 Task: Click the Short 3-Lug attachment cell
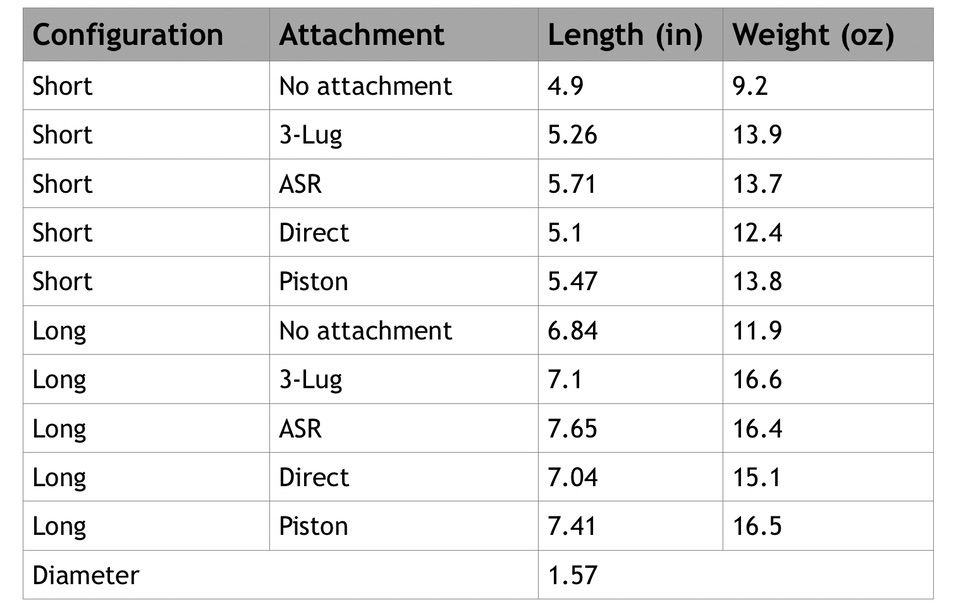coord(404,135)
